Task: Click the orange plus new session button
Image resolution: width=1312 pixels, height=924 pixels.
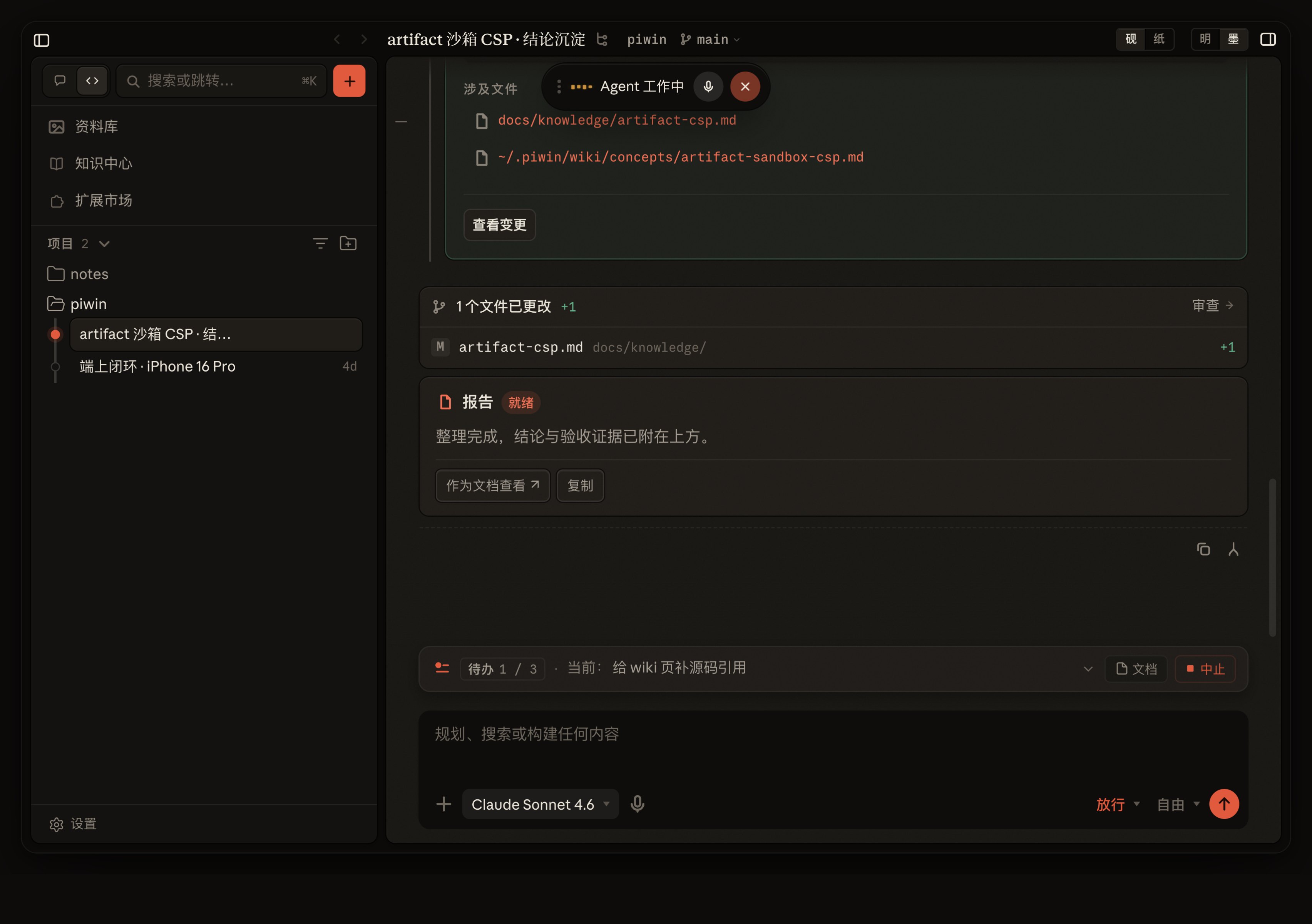Action: pos(349,80)
